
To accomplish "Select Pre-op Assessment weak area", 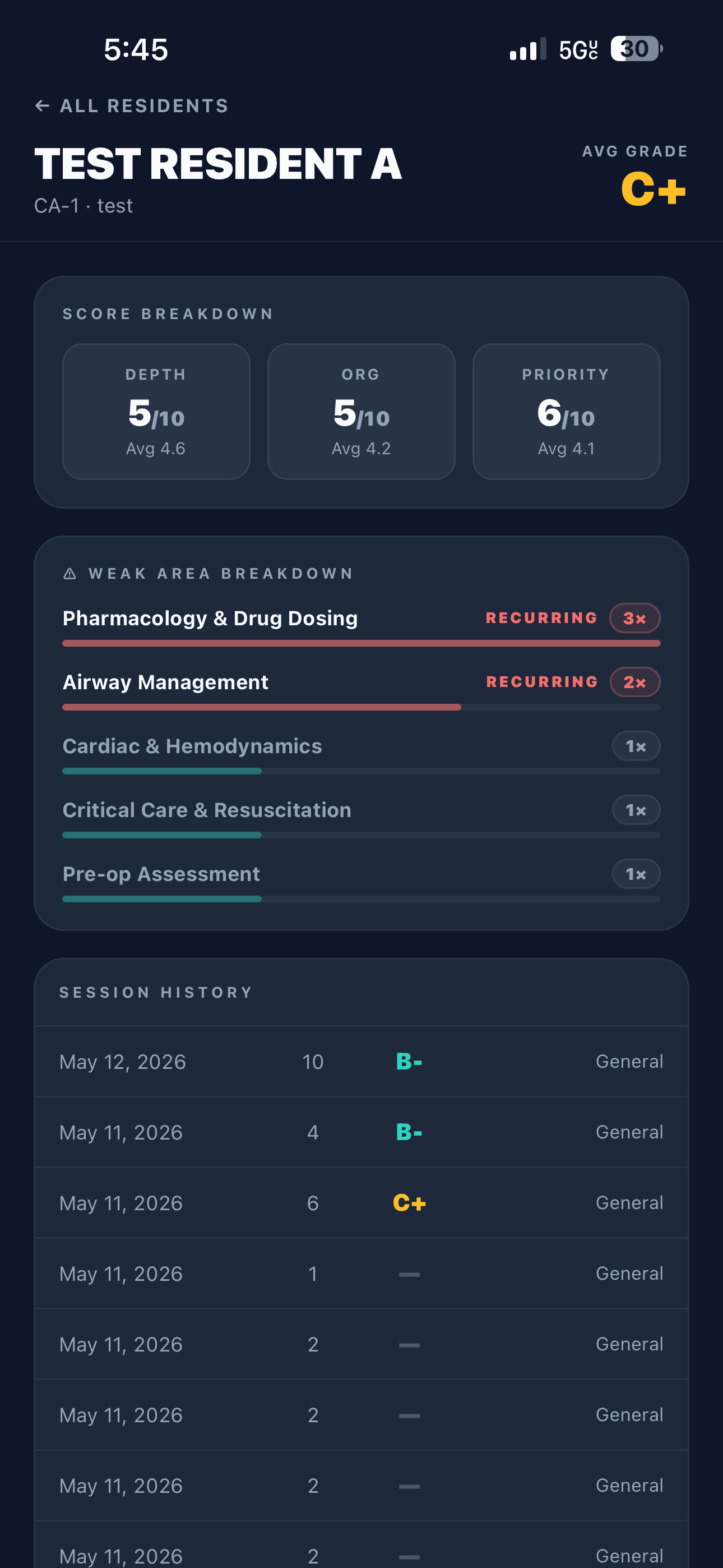I will click(x=161, y=874).
